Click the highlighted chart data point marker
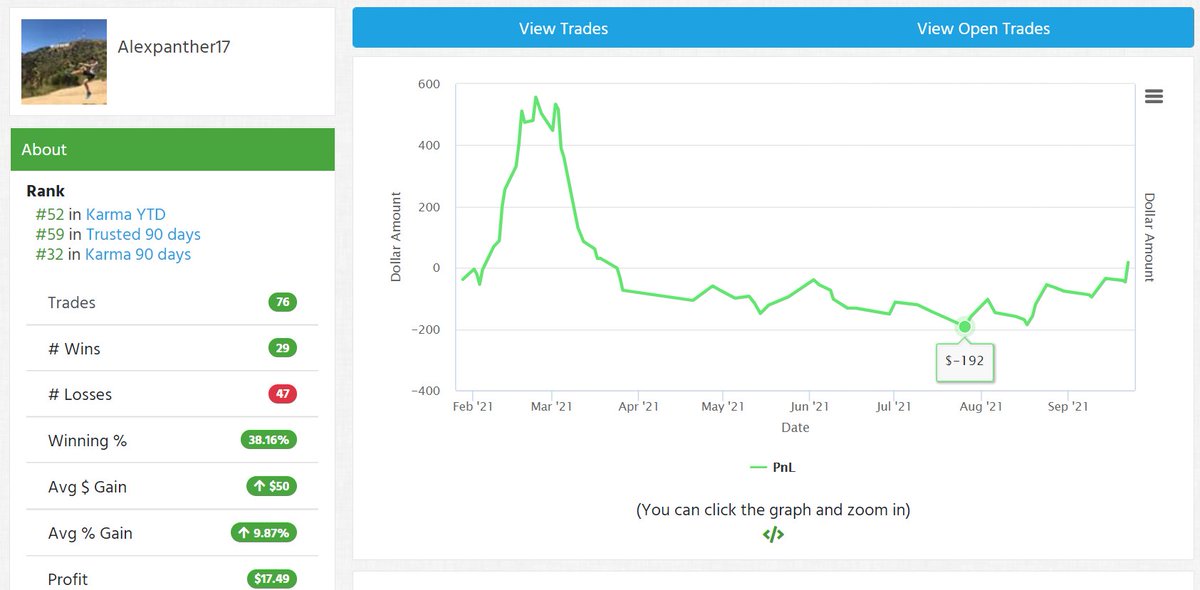This screenshot has height=590, width=1200. click(x=964, y=326)
